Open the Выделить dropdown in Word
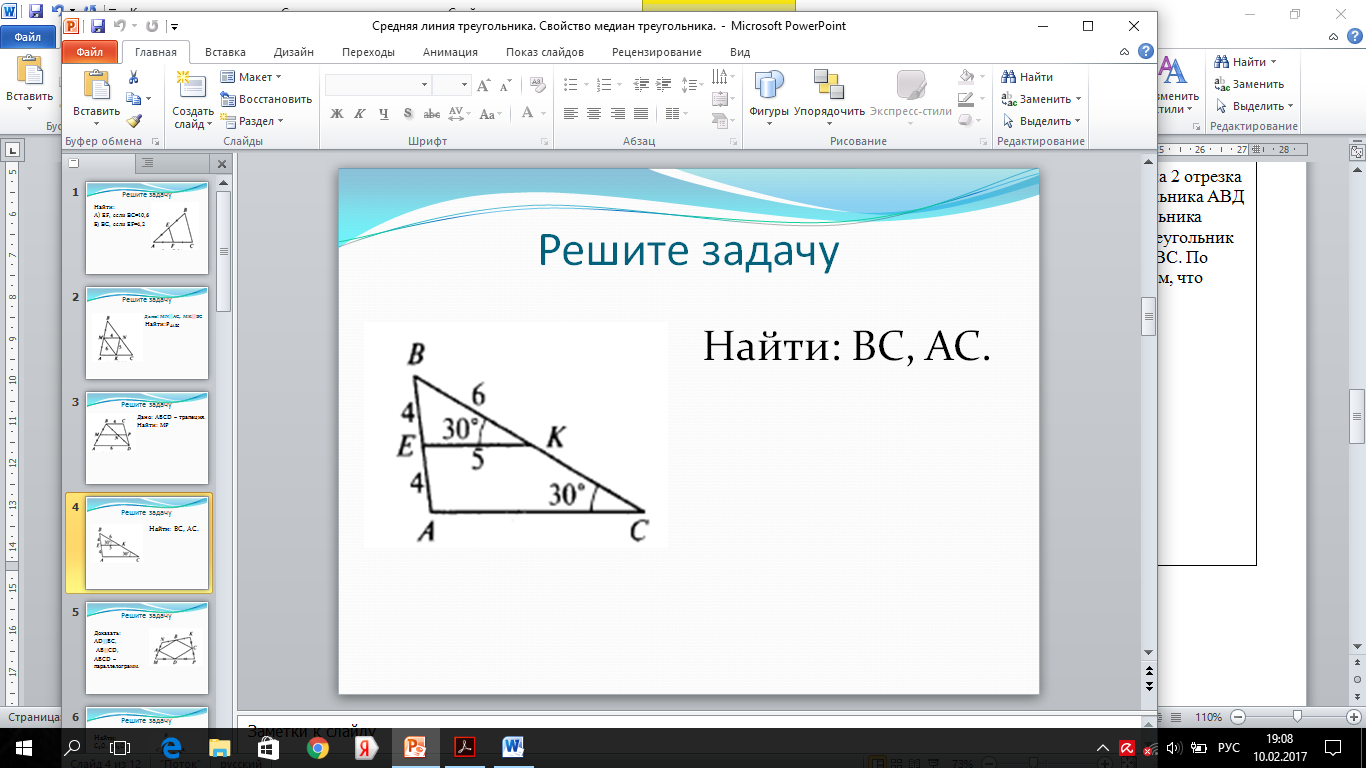Image resolution: width=1366 pixels, height=768 pixels. [1255, 106]
